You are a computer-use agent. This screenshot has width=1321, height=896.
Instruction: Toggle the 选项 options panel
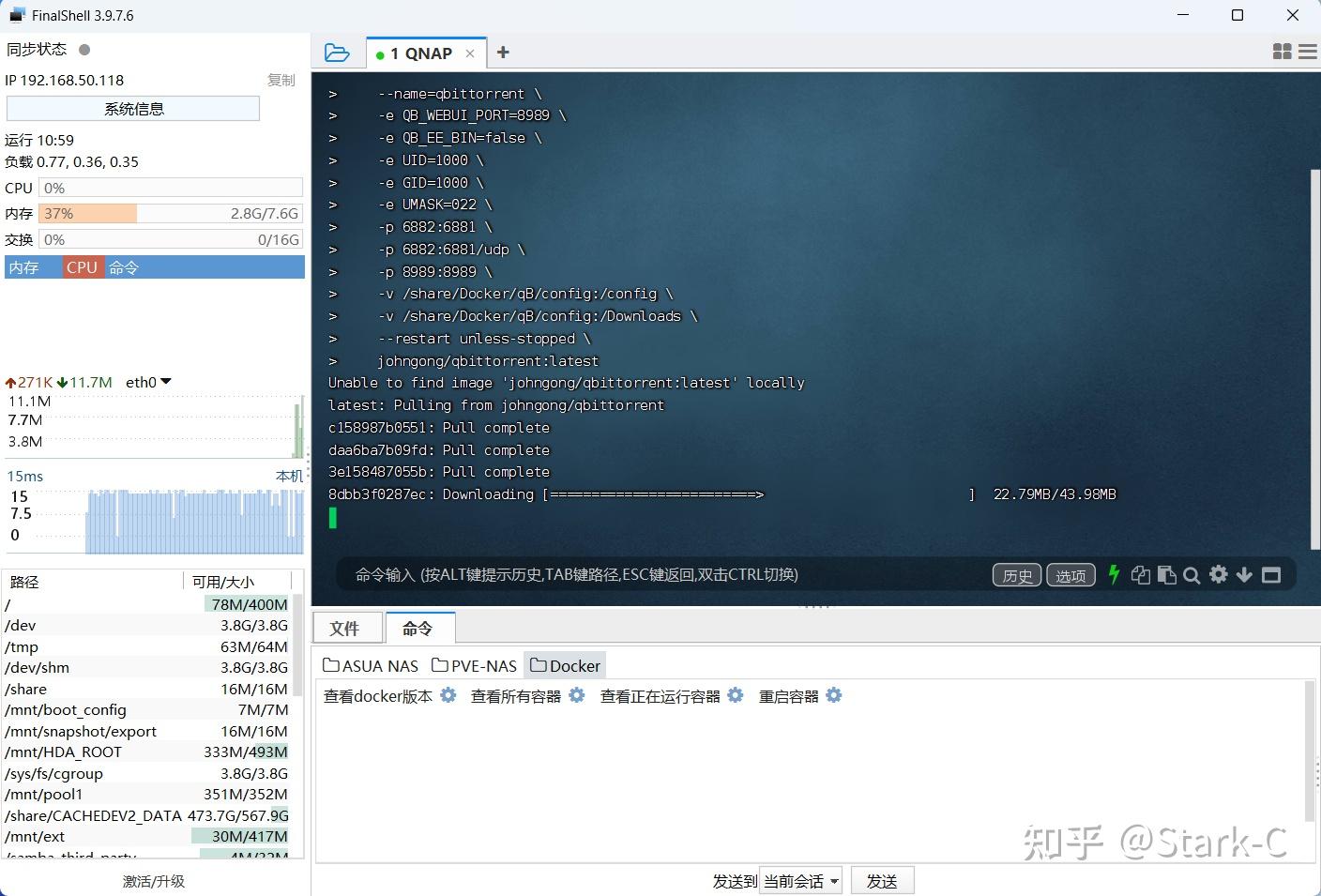tap(1070, 575)
